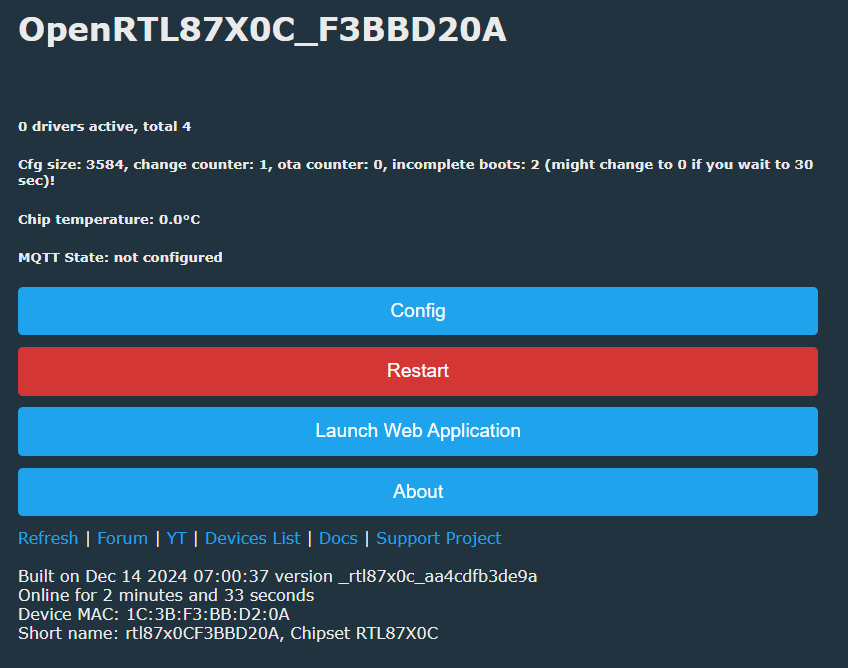Click the 'Online for 2 minutes' uptime line
Image resolution: width=848 pixels, height=668 pixels.
click(x=166, y=596)
